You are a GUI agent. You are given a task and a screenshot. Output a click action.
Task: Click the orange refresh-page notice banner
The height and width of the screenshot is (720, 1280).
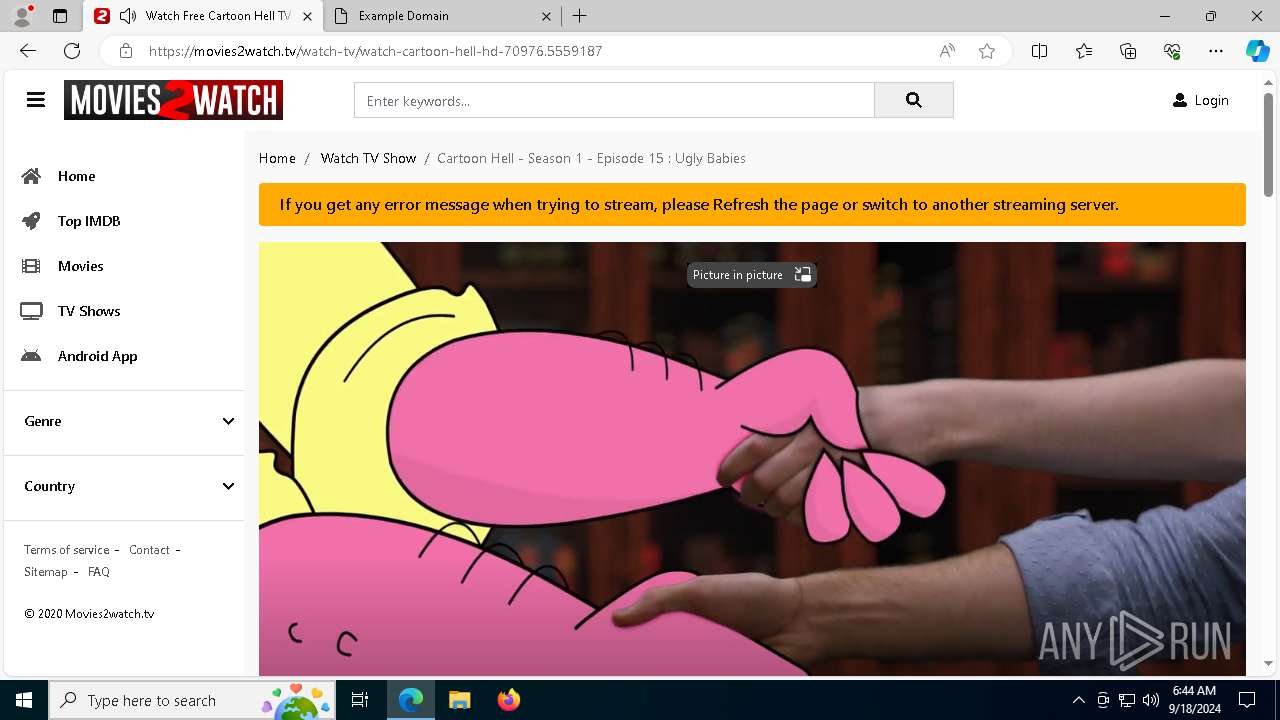click(x=752, y=205)
